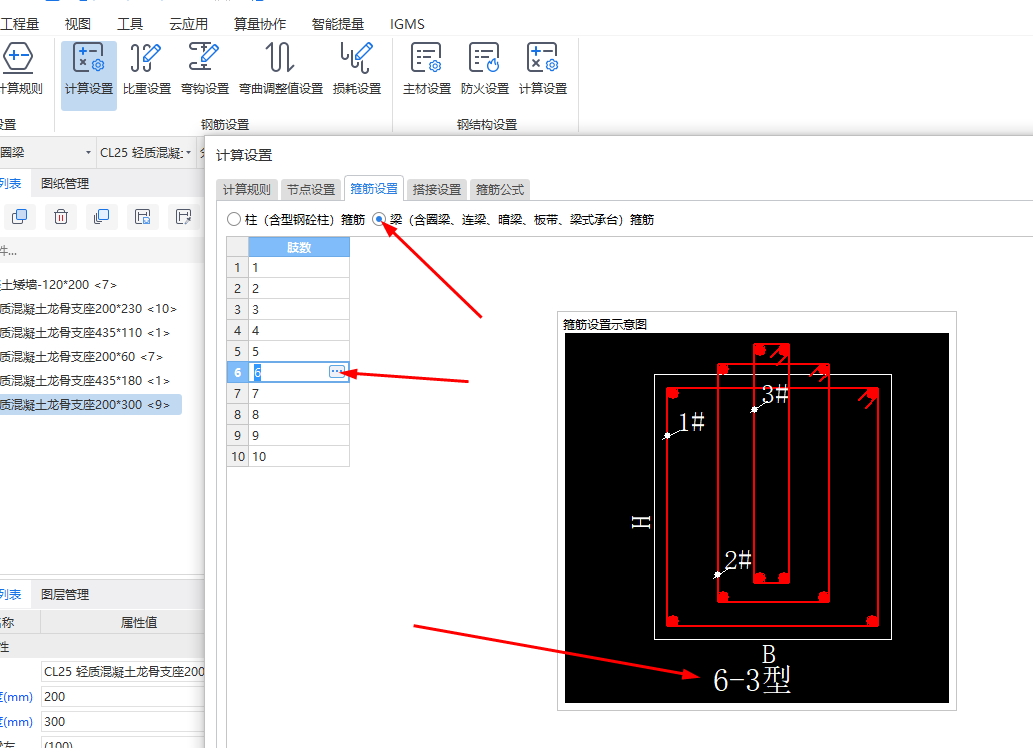Select component 龙骨支座200*300 <9>

tap(90, 405)
